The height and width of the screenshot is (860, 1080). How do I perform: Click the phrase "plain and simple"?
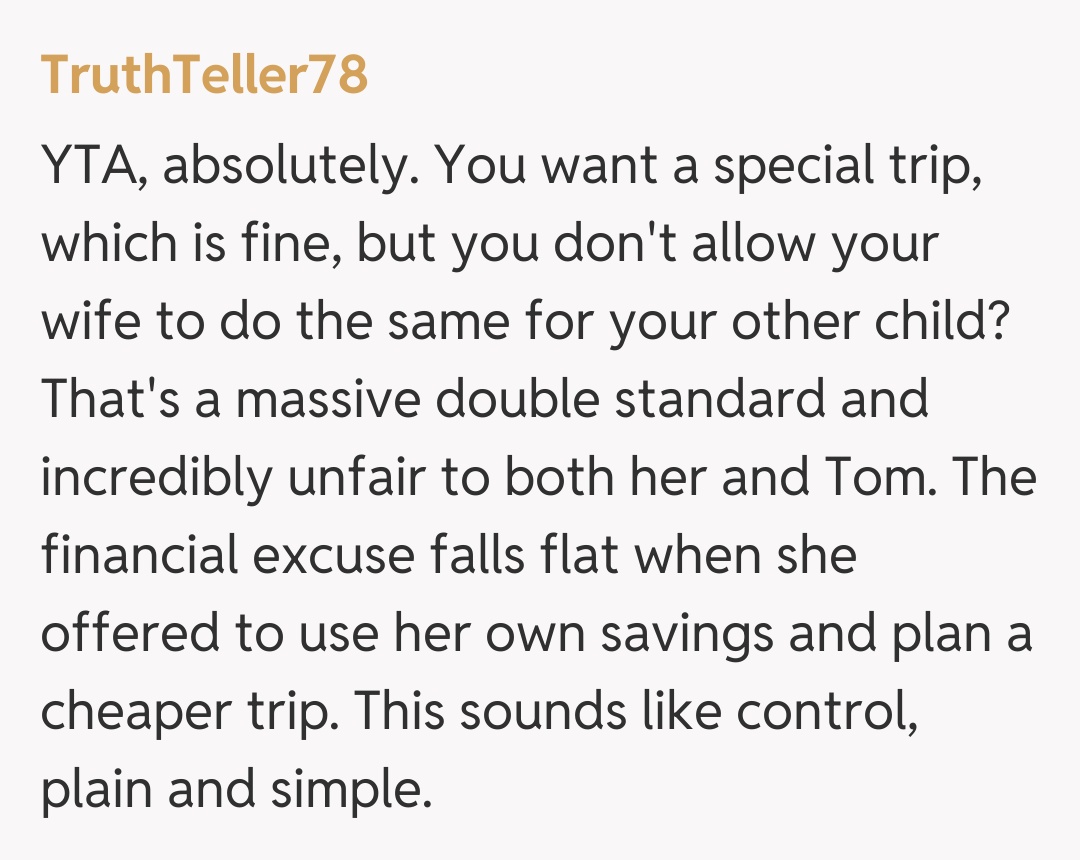pos(235,789)
